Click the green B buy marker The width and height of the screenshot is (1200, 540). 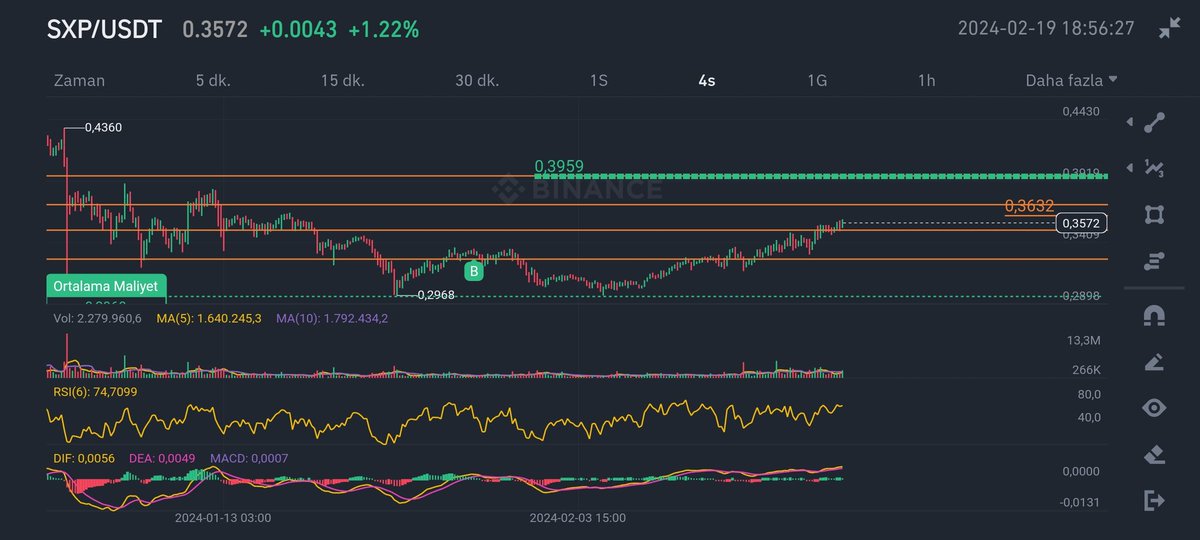474,270
